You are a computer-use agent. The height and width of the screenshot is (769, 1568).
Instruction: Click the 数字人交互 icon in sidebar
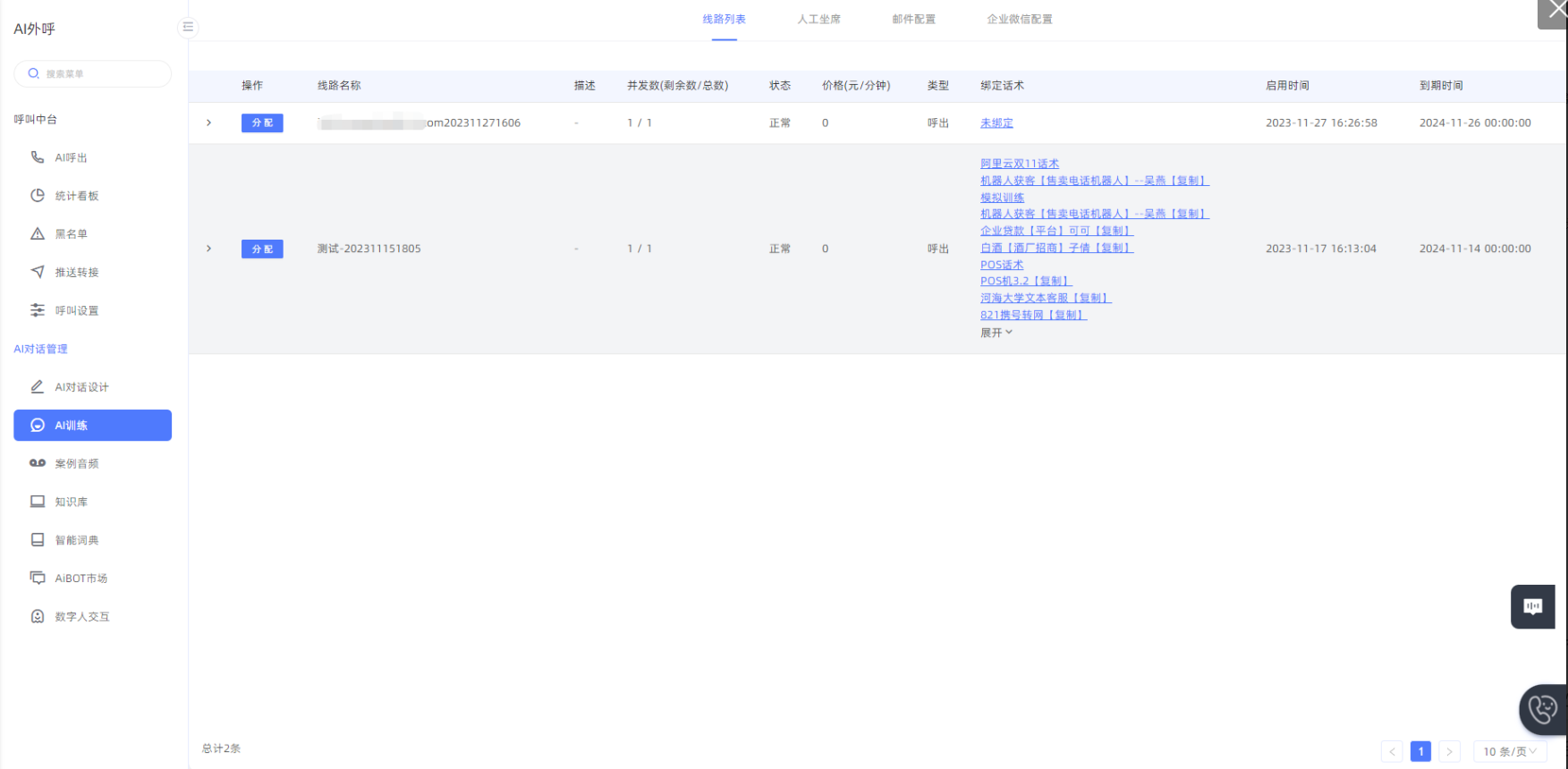[x=38, y=616]
